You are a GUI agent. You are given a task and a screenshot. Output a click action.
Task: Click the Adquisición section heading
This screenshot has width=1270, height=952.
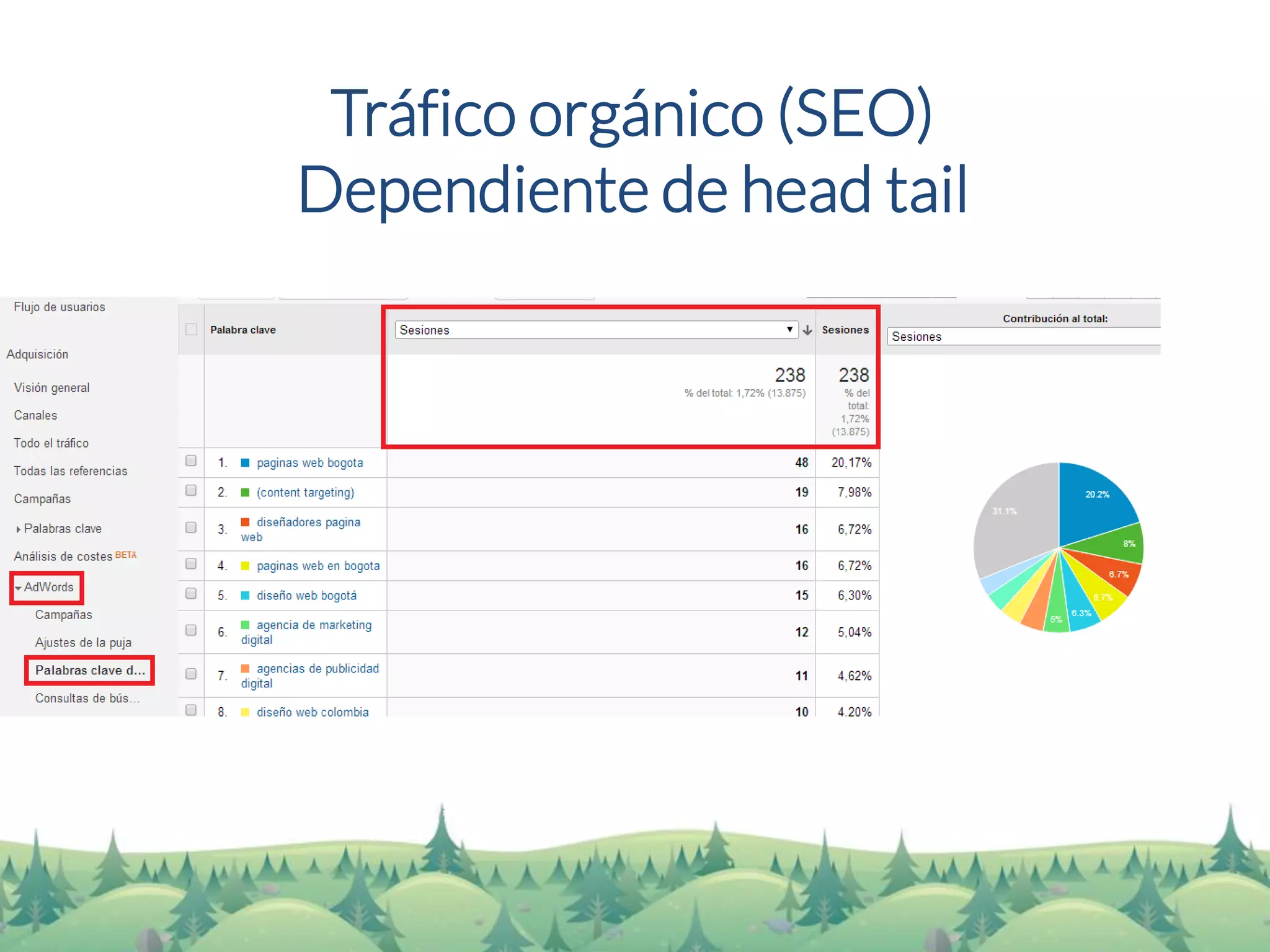point(37,355)
